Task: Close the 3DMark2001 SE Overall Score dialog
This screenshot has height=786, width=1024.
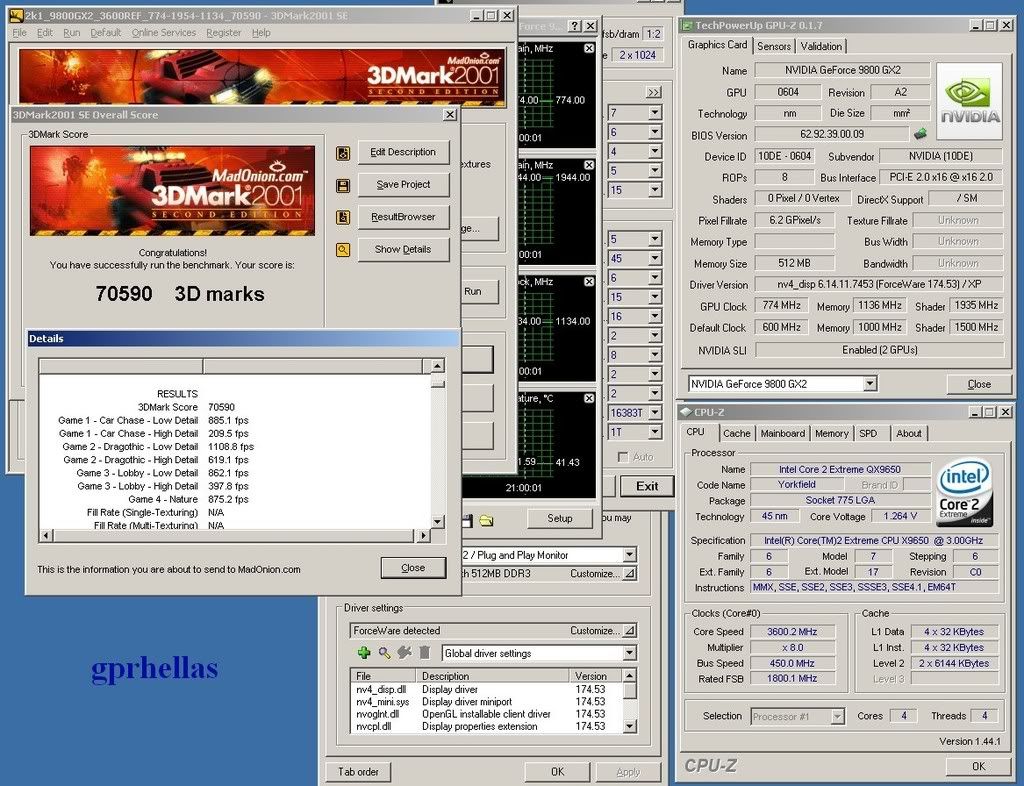Action: point(450,114)
